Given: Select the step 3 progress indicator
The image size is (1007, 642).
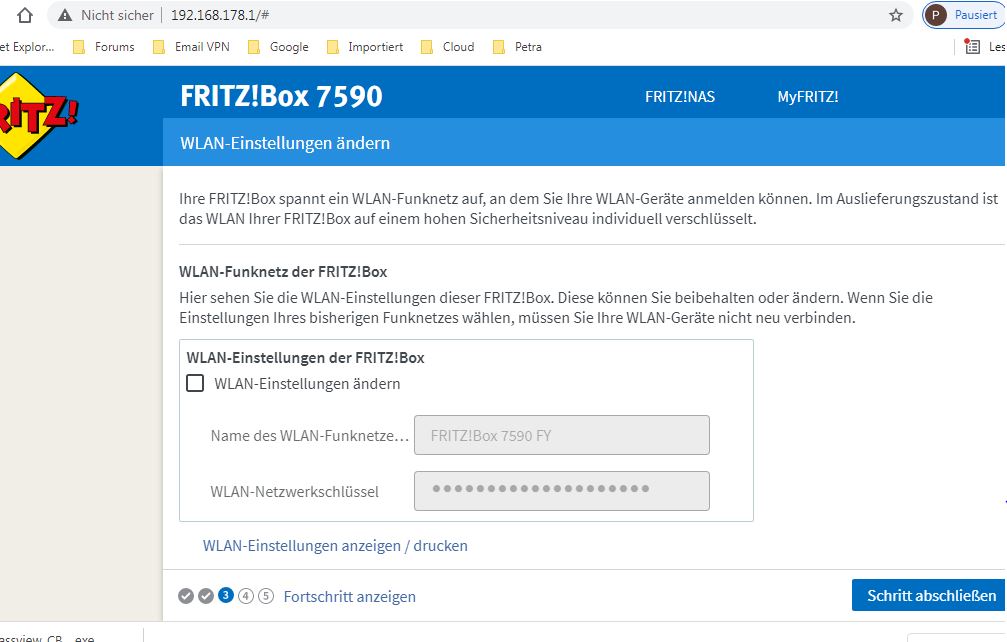Looking at the screenshot, I should coord(225,595).
